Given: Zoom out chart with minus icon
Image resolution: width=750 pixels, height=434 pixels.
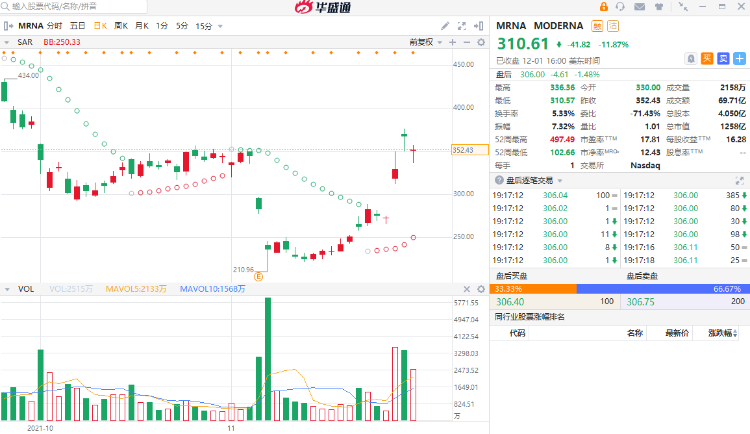Looking at the screenshot, I should click(467, 42).
